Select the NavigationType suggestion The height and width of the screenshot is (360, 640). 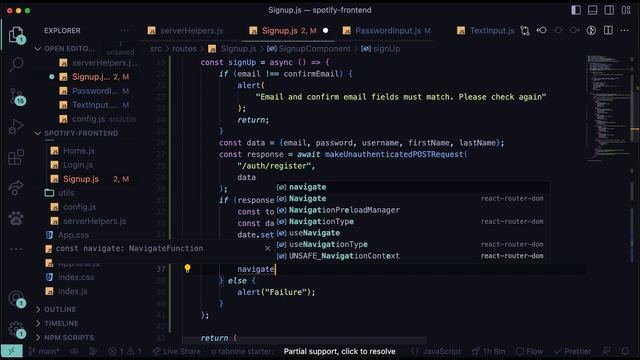(x=411, y=222)
